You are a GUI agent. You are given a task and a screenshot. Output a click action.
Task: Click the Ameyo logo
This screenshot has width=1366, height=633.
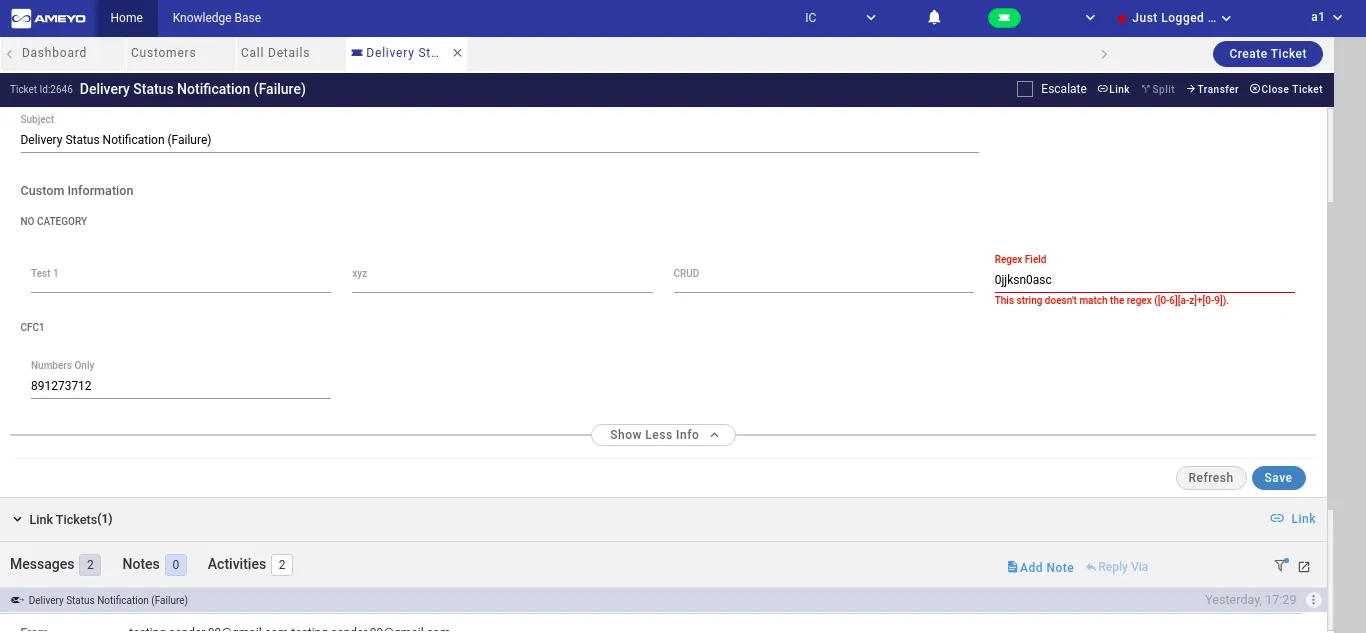47,18
